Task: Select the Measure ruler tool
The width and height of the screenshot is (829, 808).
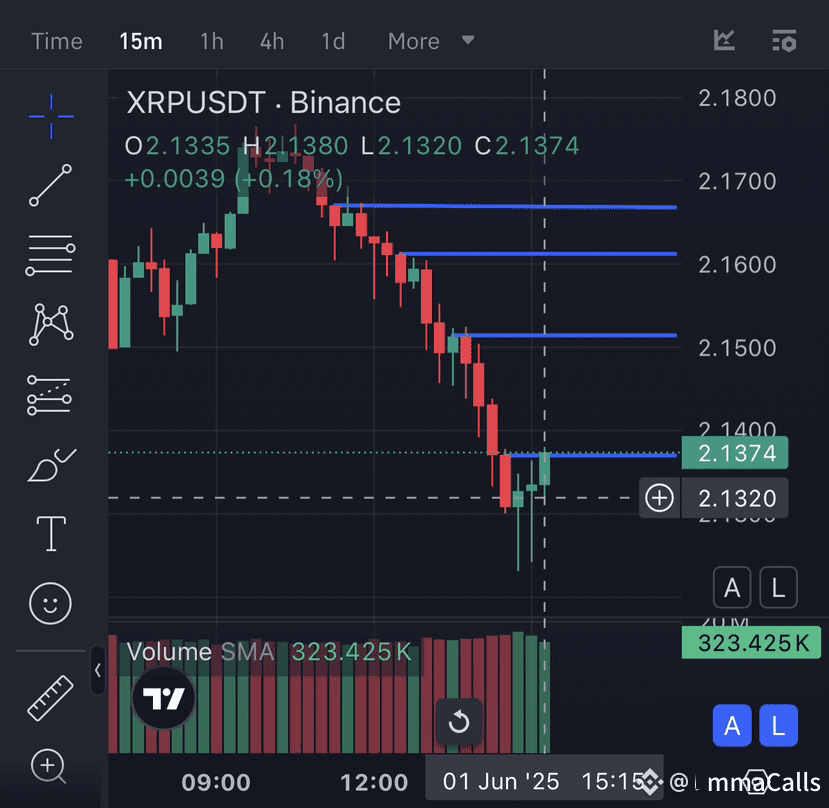Action: pos(50,697)
